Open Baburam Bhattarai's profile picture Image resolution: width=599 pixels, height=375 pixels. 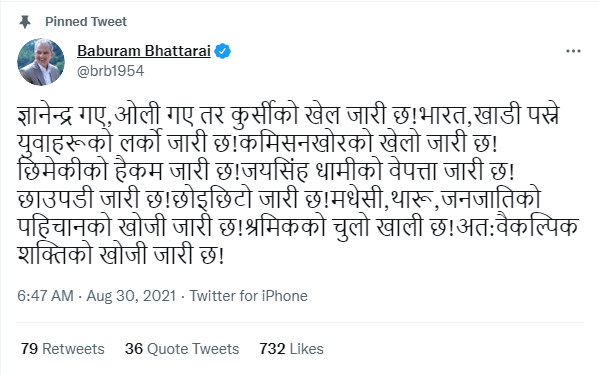(41, 61)
